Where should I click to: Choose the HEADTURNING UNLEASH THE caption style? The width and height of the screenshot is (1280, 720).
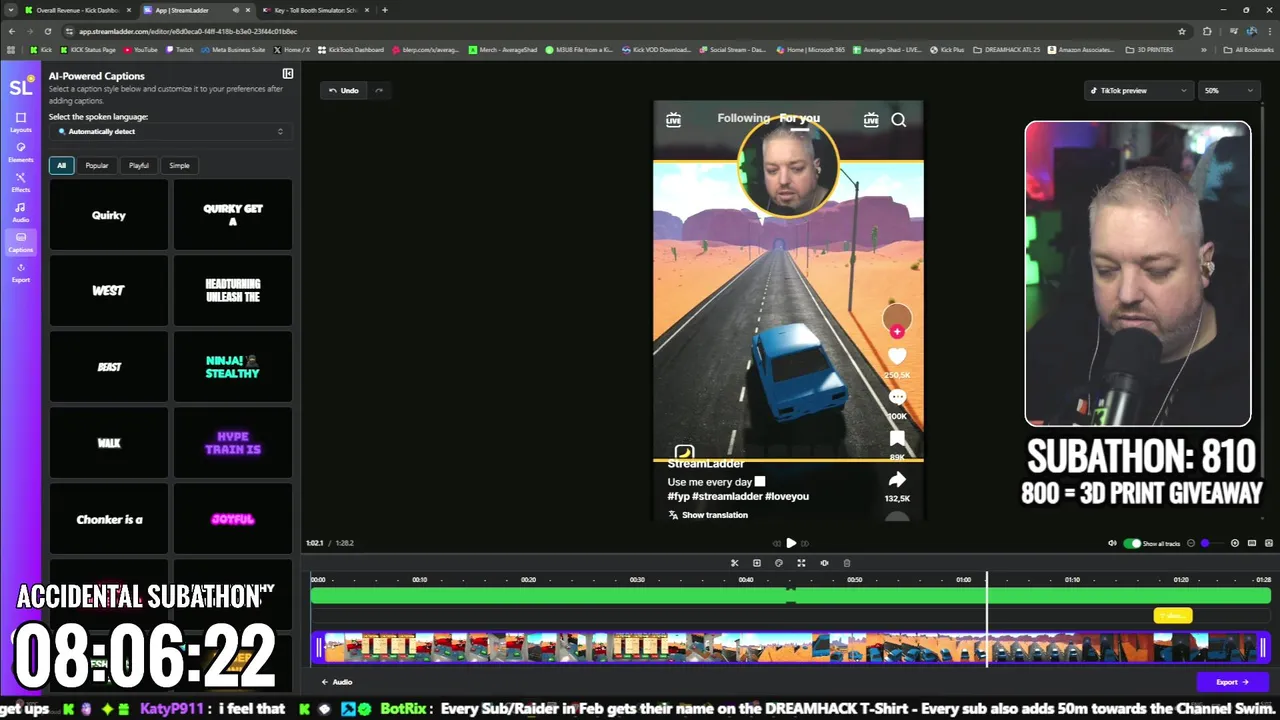(233, 291)
